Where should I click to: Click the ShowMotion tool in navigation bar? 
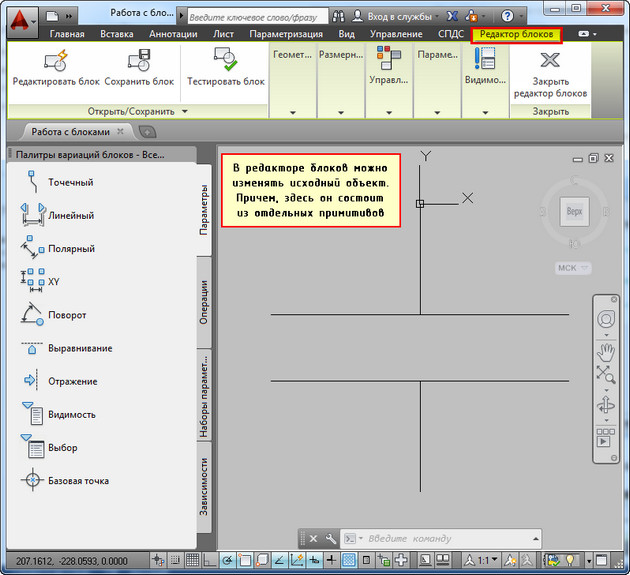point(605,438)
